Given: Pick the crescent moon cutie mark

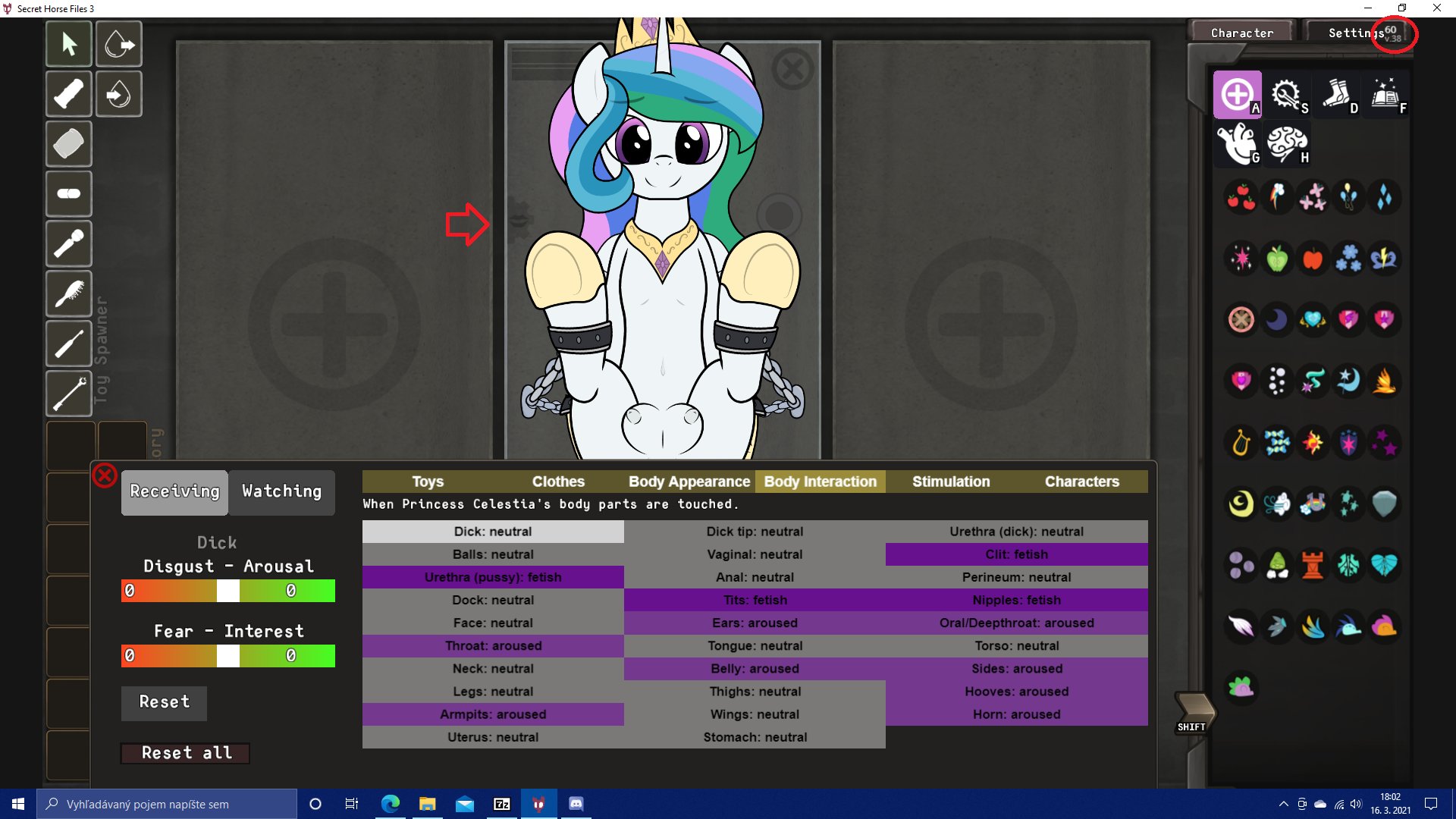Looking at the screenshot, I should [1277, 319].
